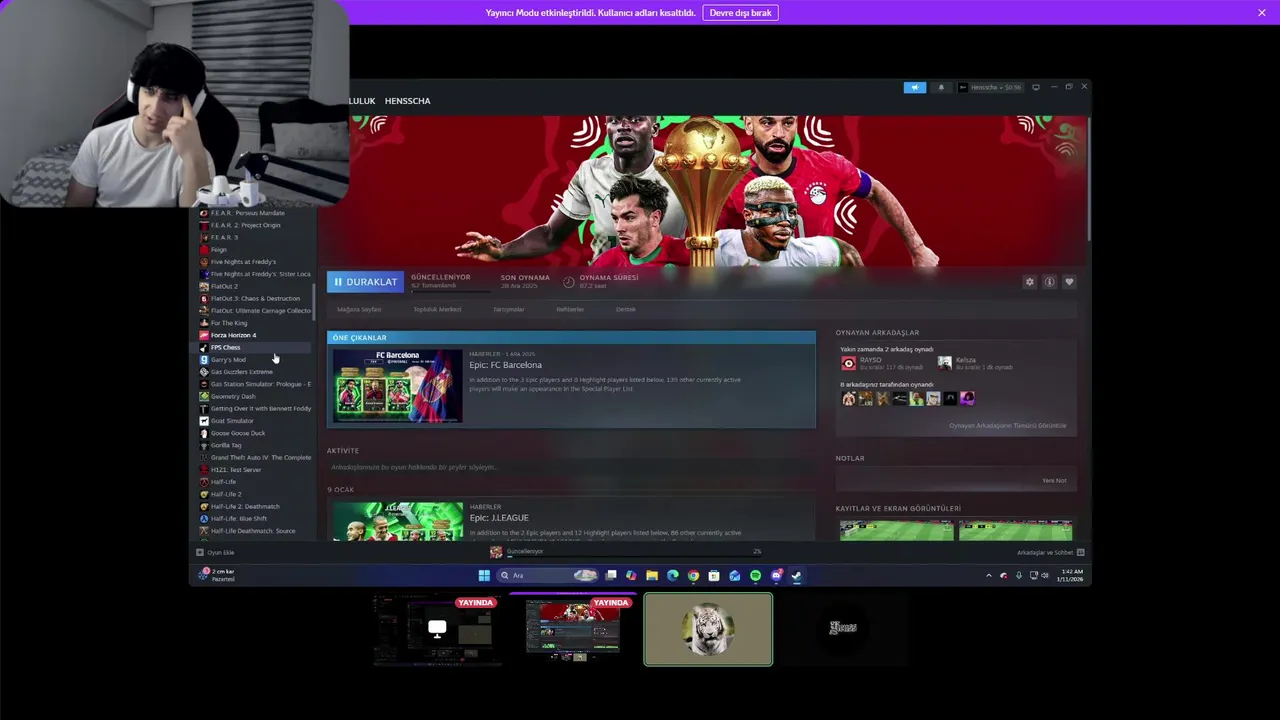This screenshot has height=720, width=1280.
Task: Open account dropdown showing Hensscha balance
Action: point(990,87)
